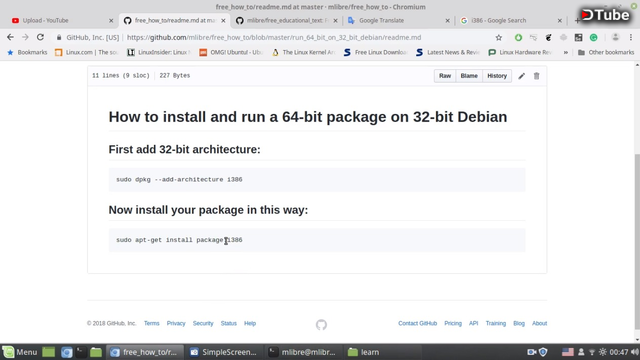Open the Status footer link
640x360 pixels.
click(x=229, y=323)
